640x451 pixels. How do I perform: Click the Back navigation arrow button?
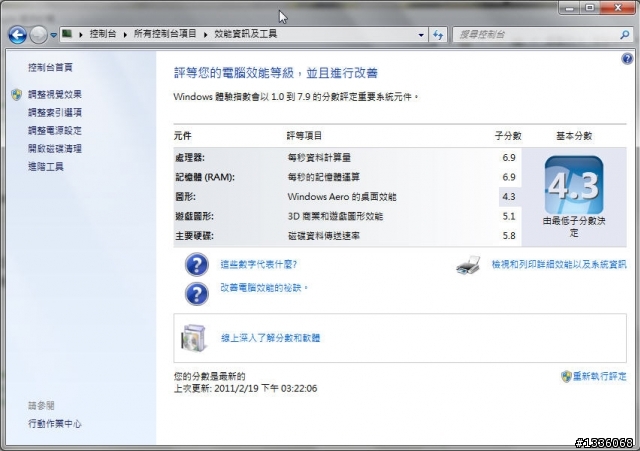(x=18, y=35)
